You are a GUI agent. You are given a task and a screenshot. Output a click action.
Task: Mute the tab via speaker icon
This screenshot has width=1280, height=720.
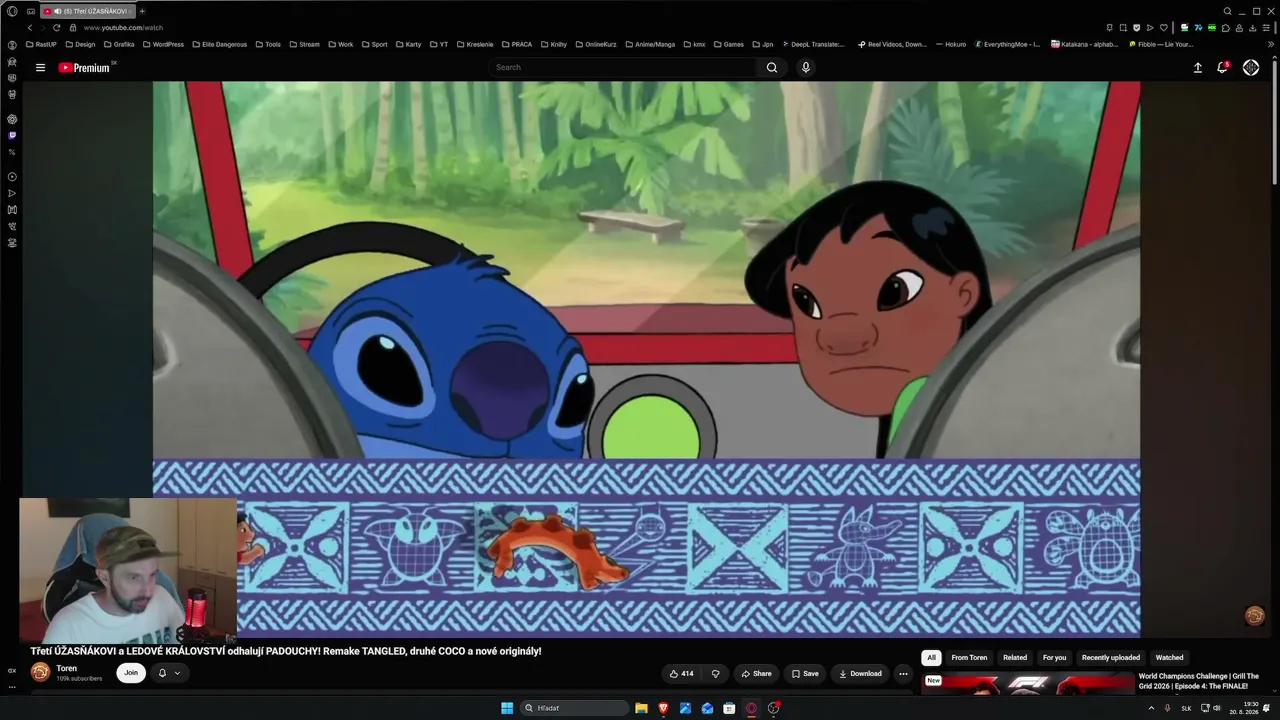(56, 11)
